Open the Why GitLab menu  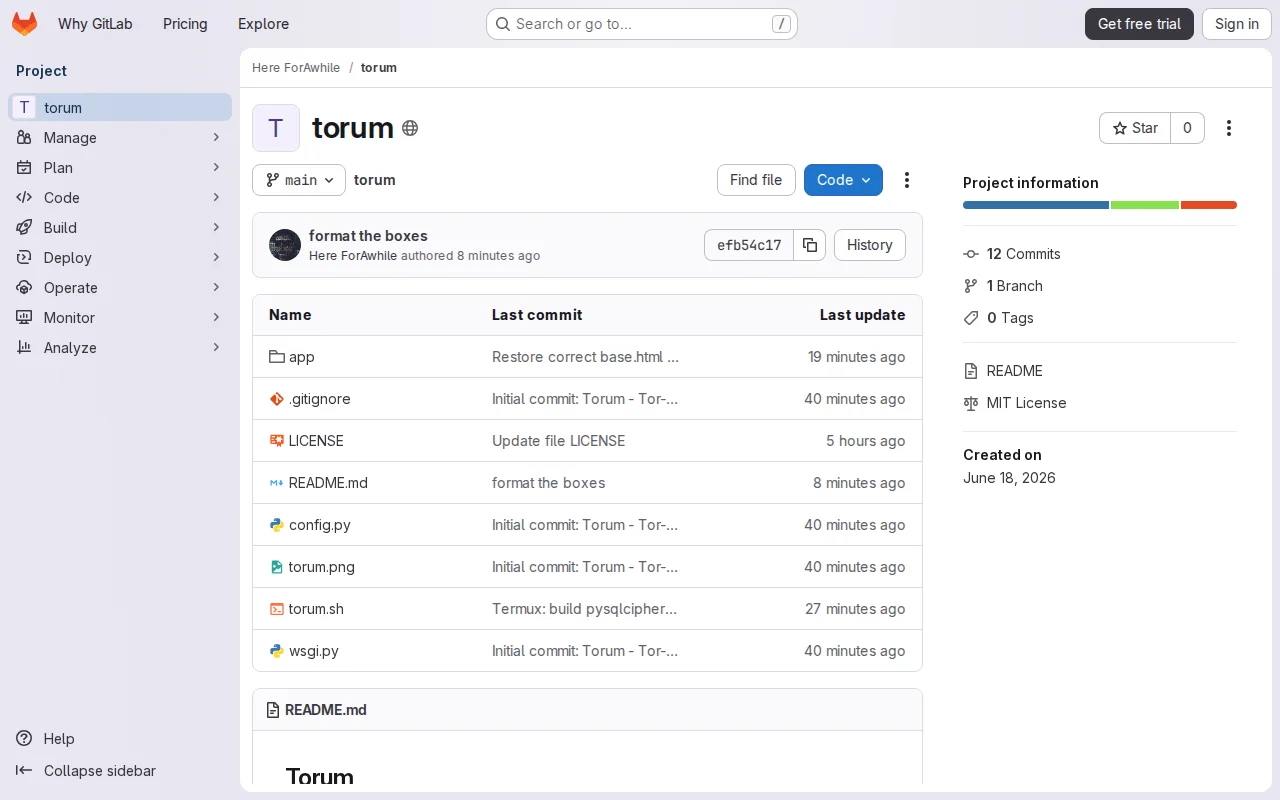click(95, 24)
